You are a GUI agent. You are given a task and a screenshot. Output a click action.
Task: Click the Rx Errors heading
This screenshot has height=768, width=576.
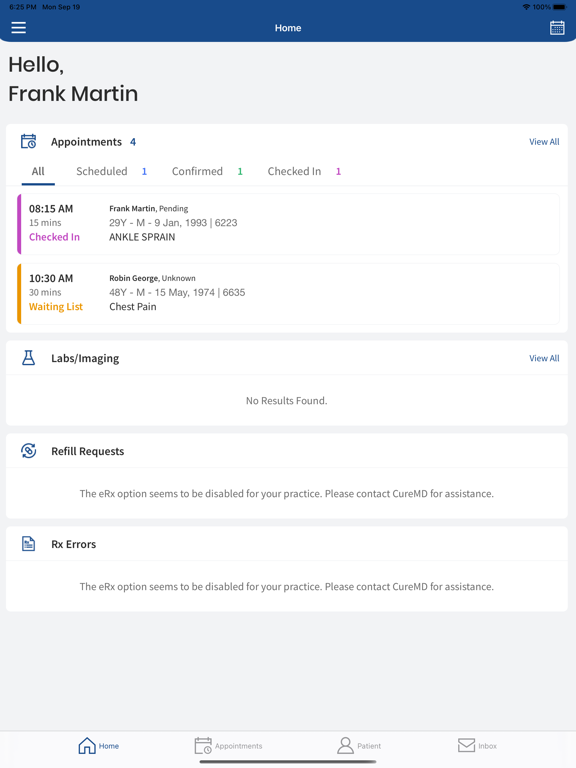(73, 544)
